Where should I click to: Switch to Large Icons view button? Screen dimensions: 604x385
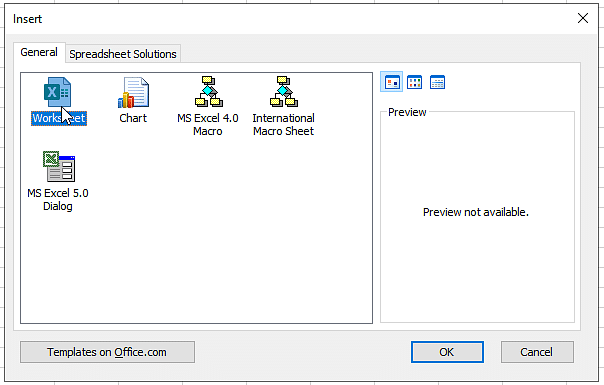point(392,82)
